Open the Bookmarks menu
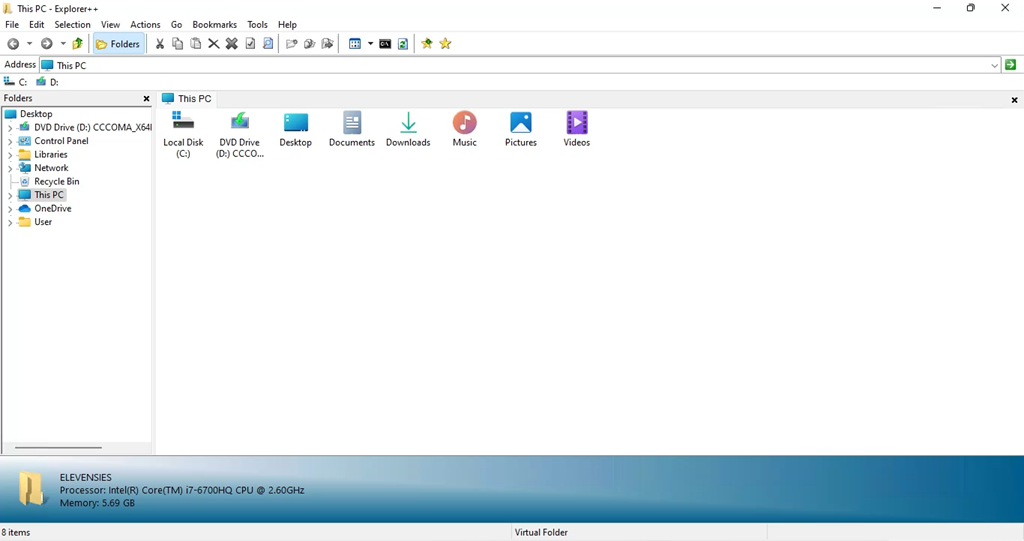This screenshot has width=1024, height=541. 214,24
